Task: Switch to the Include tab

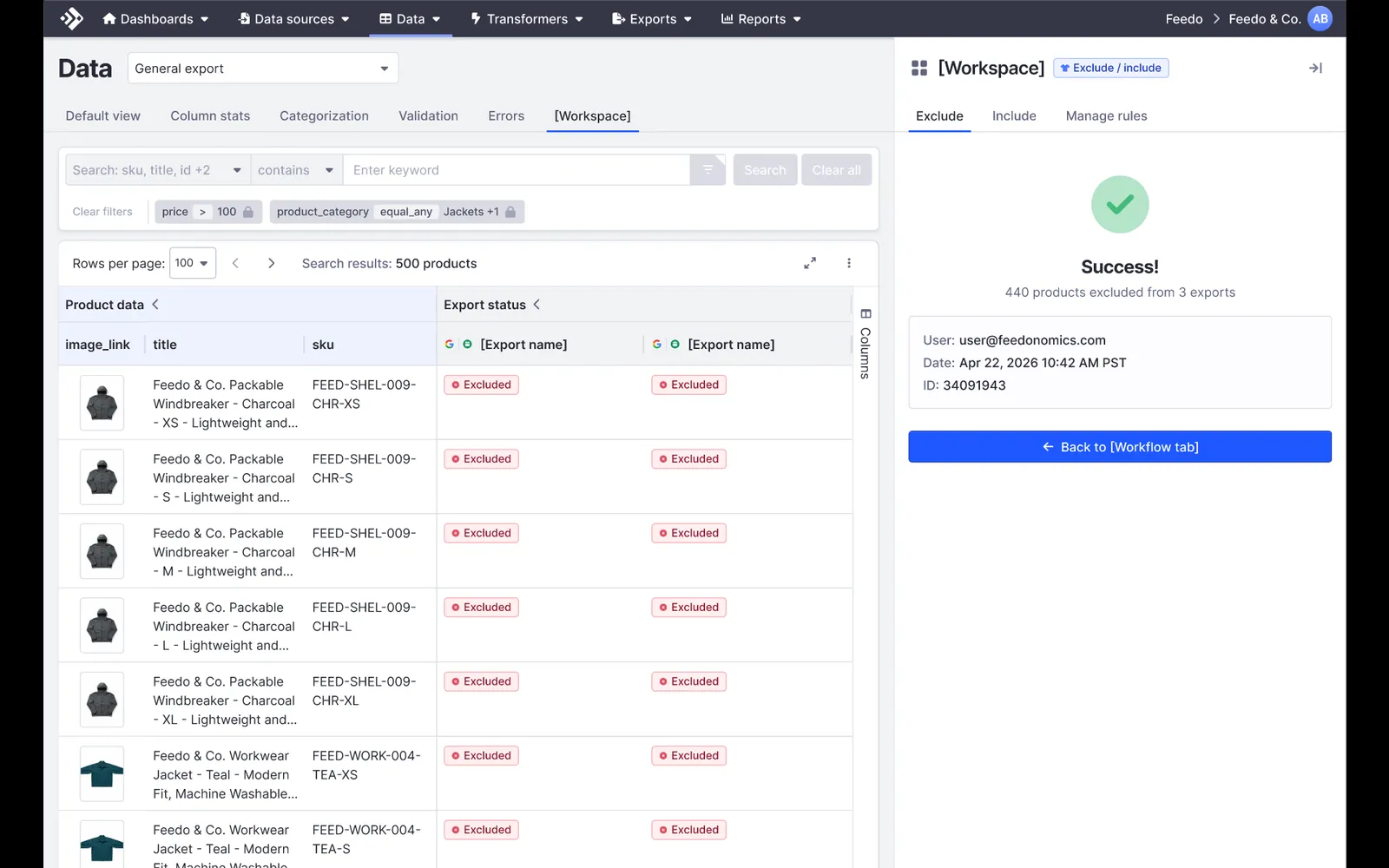Action: [x=1014, y=116]
